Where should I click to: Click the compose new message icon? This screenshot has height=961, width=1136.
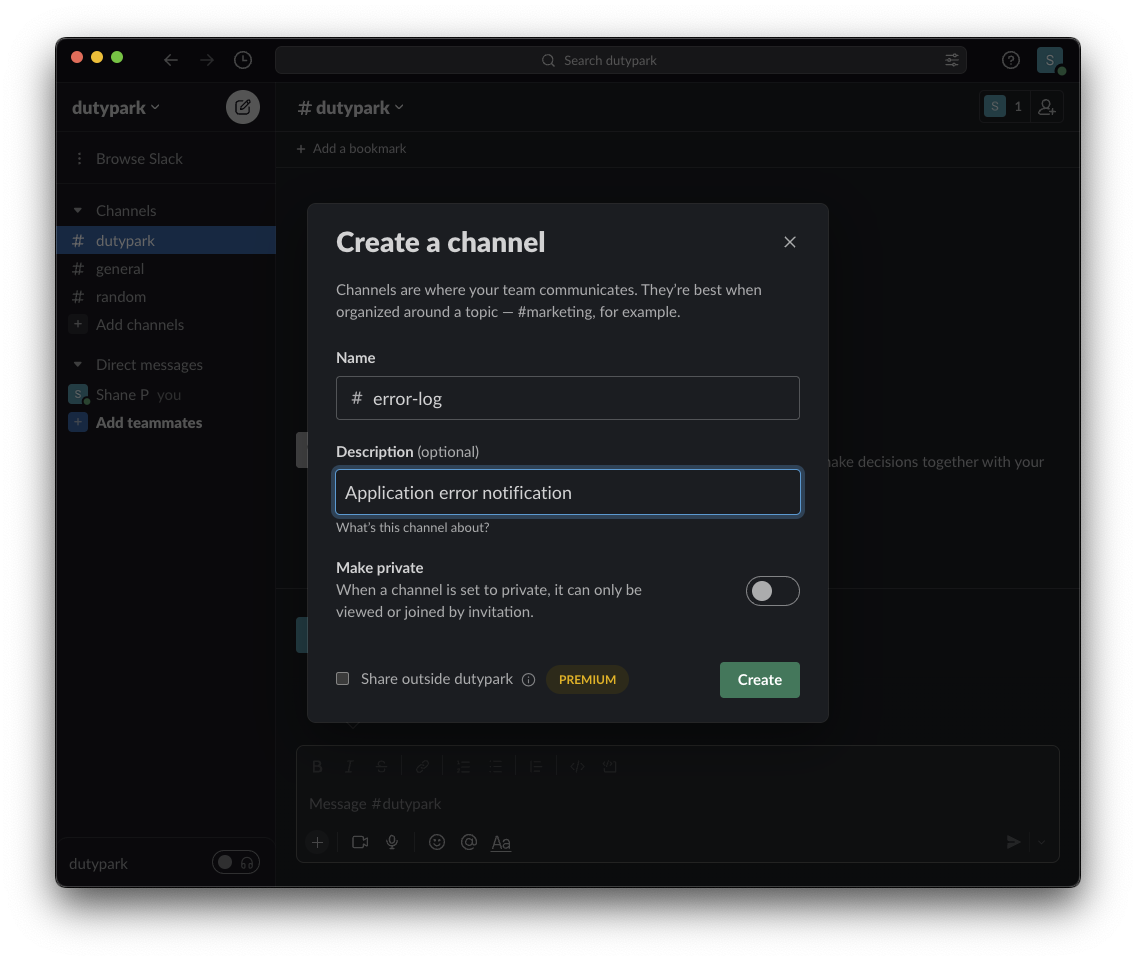[x=243, y=107]
